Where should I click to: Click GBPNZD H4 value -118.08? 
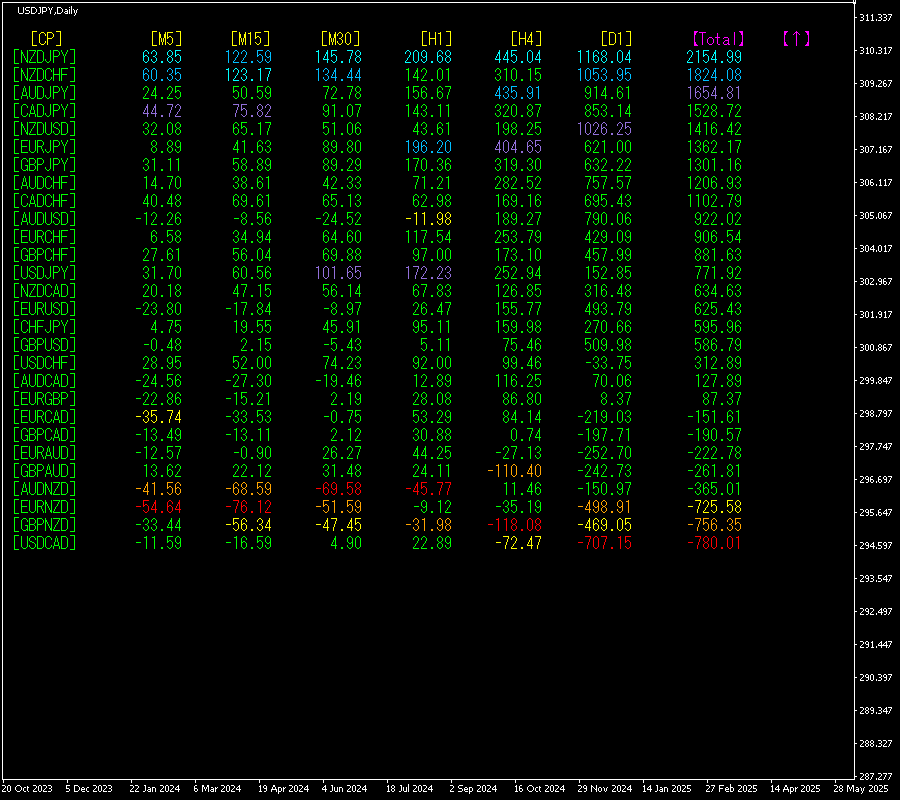(514, 525)
